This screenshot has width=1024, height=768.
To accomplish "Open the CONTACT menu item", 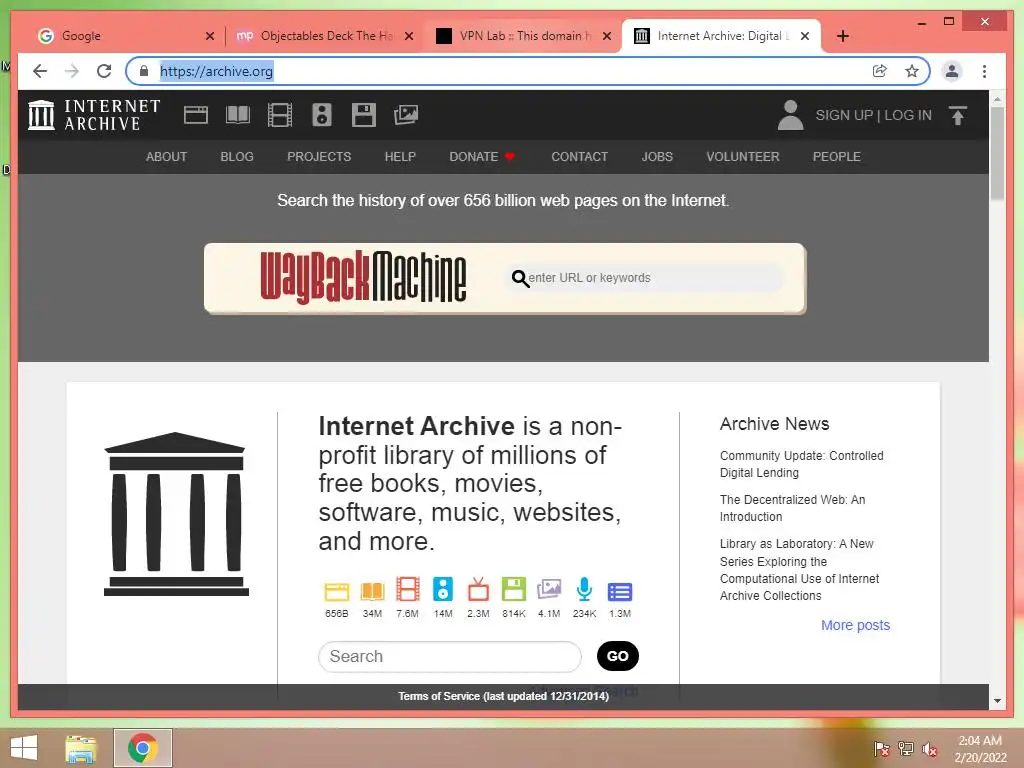I will 579,157.
